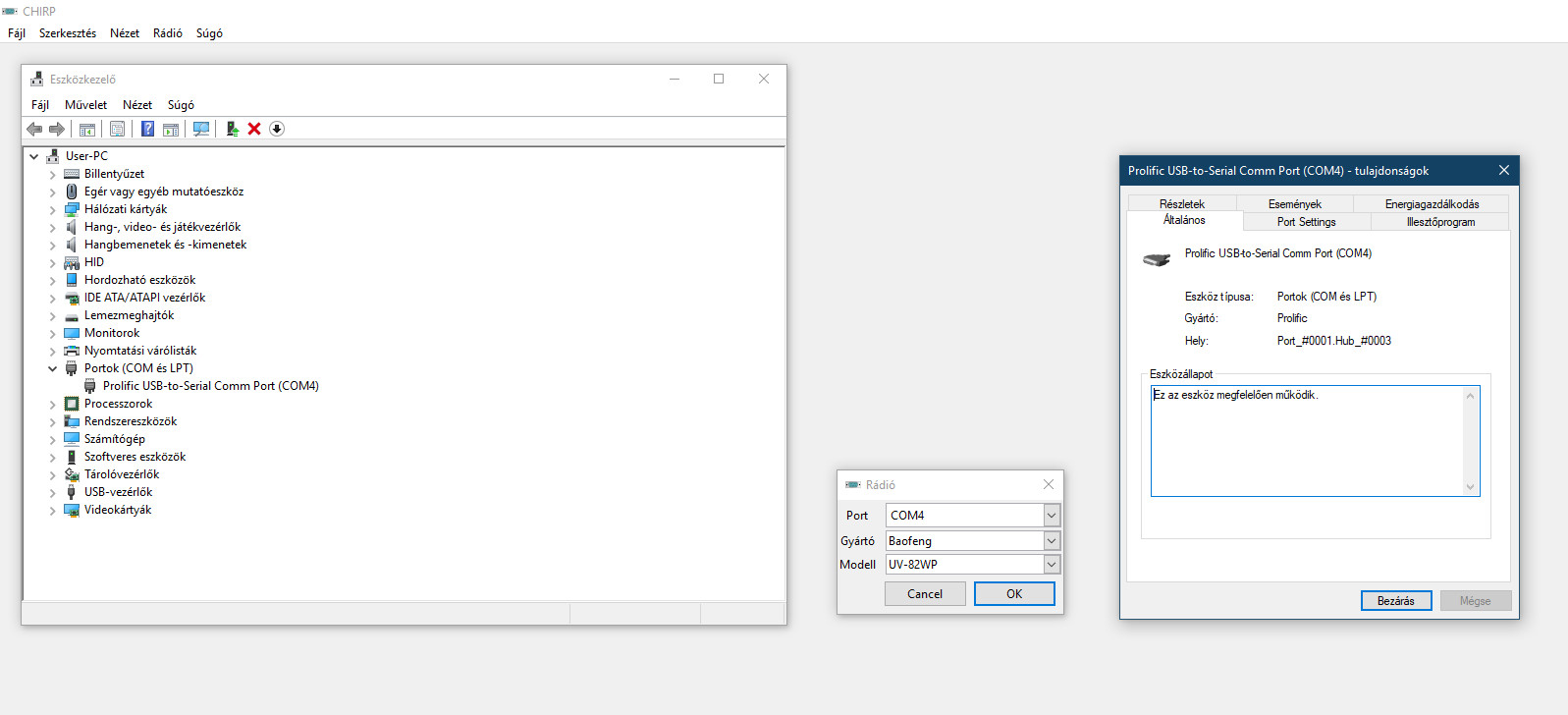This screenshot has width=1568, height=715.
Task: Open the Rádió menu in CHIRP
Action: point(168,33)
